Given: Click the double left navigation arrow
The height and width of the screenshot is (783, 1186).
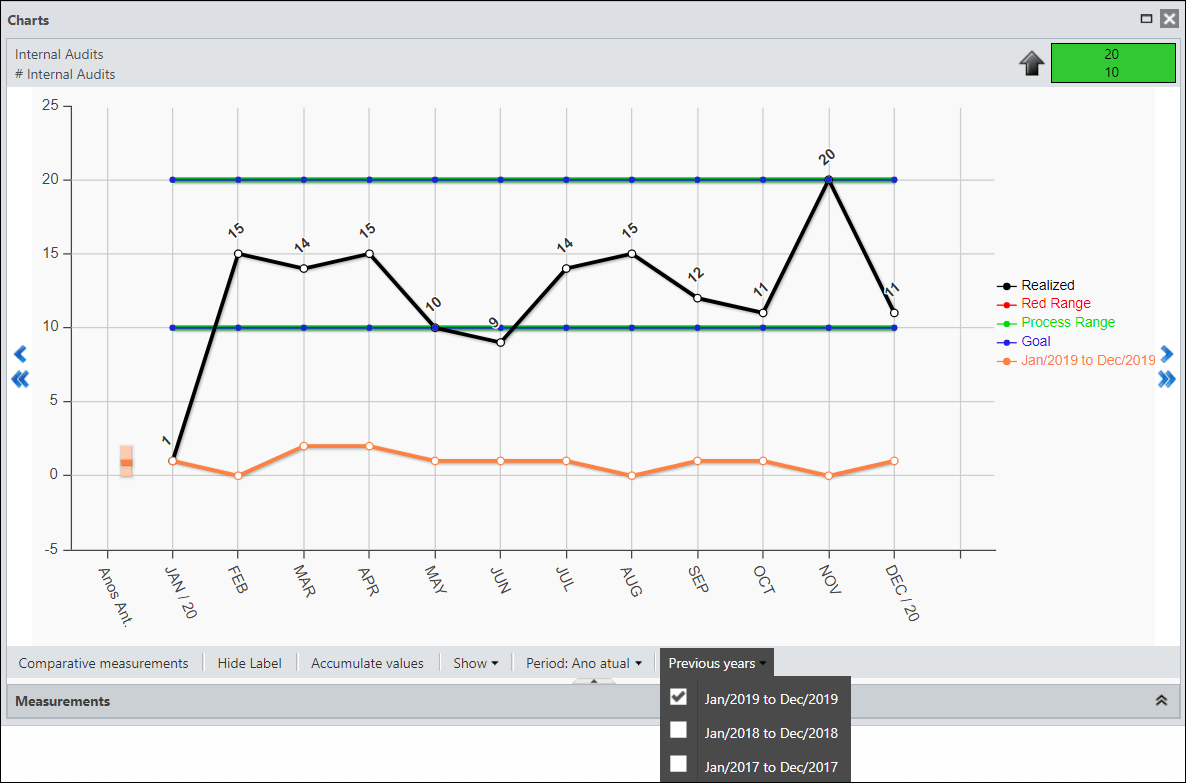Looking at the screenshot, I should tap(20, 379).
